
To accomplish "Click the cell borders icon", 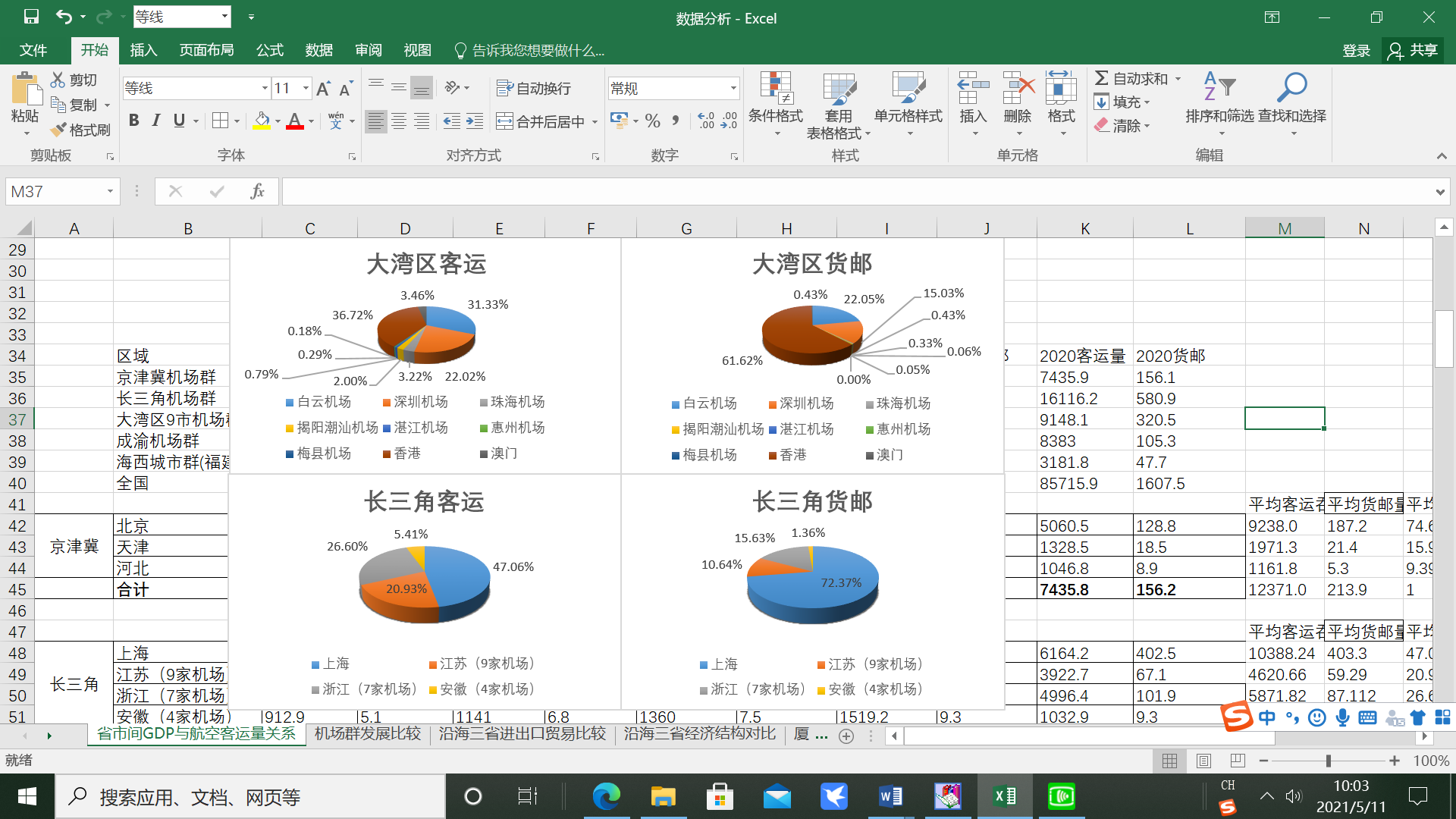I will click(220, 121).
